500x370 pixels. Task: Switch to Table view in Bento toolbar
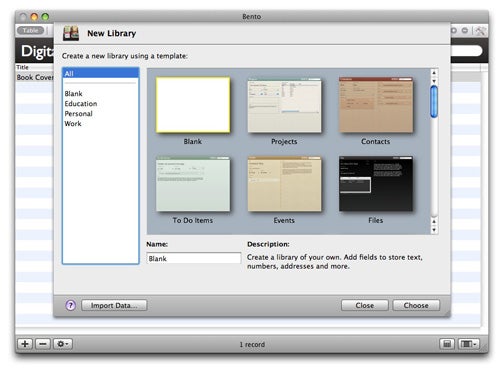coord(30,30)
